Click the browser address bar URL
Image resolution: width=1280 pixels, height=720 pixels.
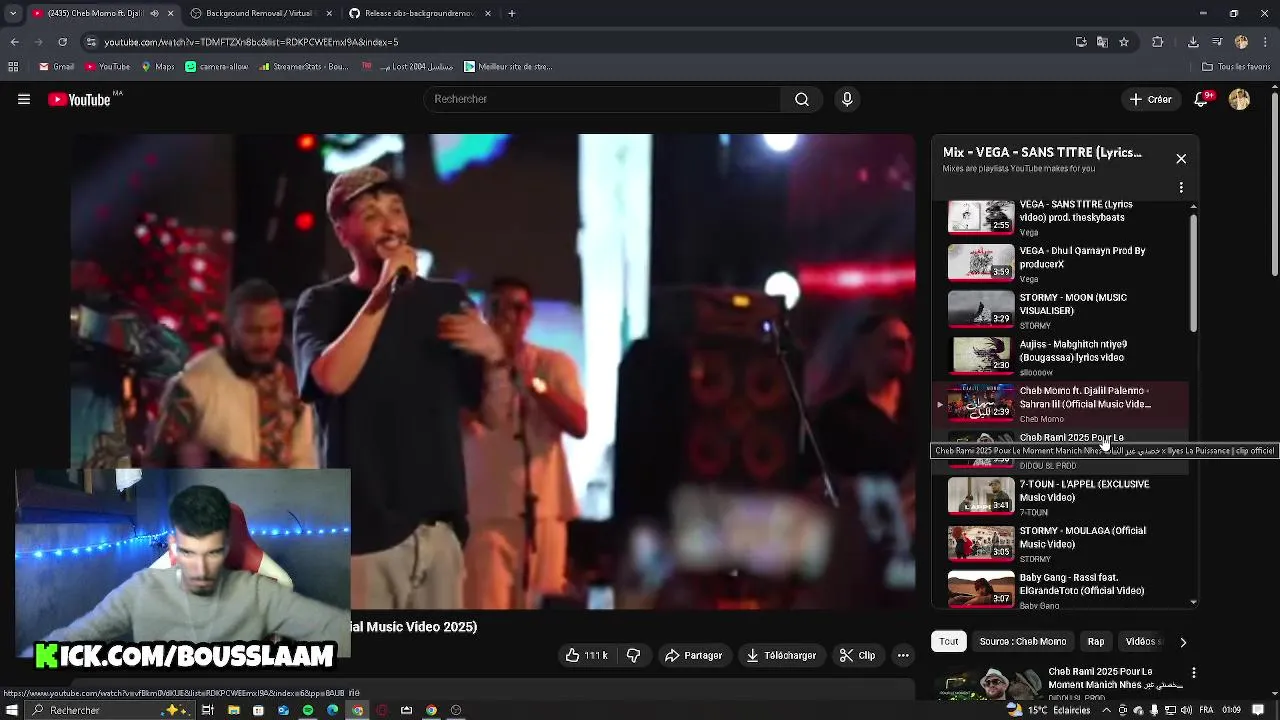[252, 42]
